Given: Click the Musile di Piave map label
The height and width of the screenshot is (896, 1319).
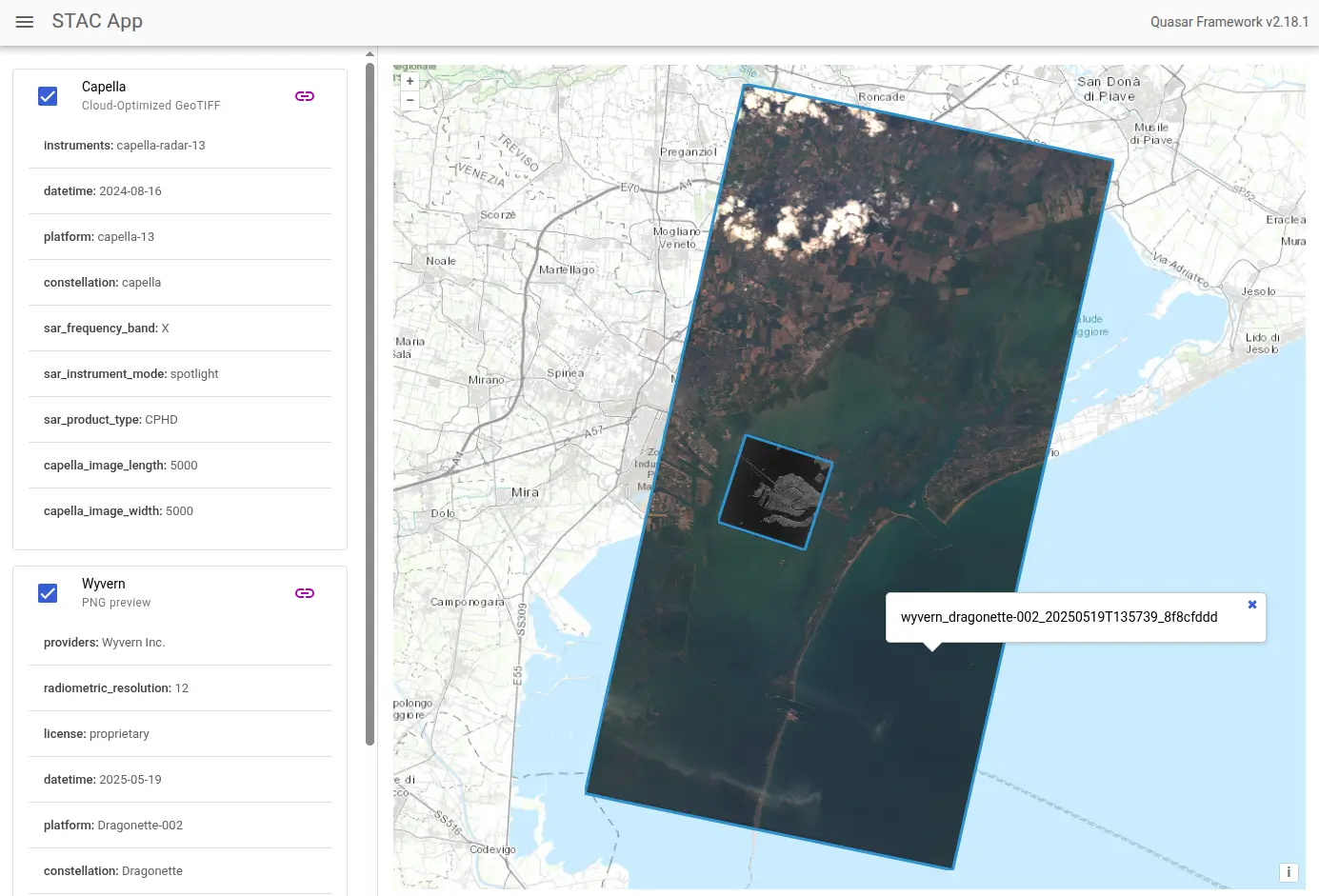Looking at the screenshot, I should (x=1151, y=134).
